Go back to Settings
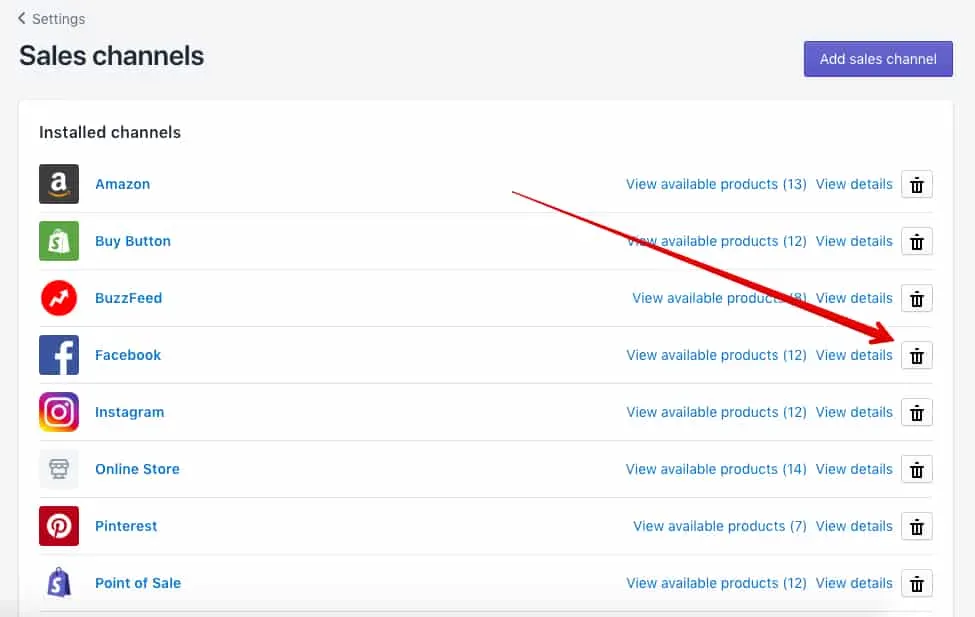The height and width of the screenshot is (617, 975). [51, 18]
